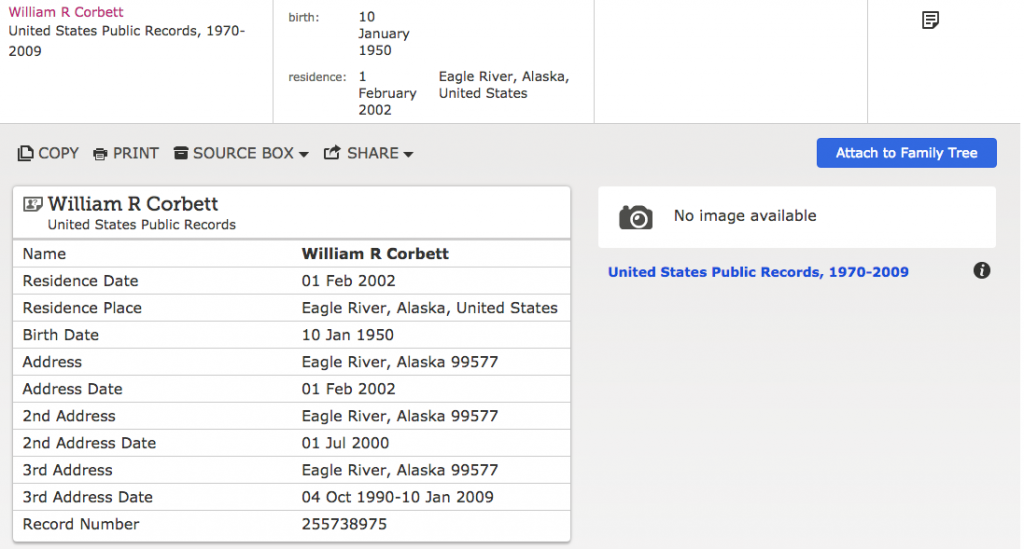This screenshot has width=1024, height=549.
Task: Click the camera icon for image
Action: (x=635, y=217)
